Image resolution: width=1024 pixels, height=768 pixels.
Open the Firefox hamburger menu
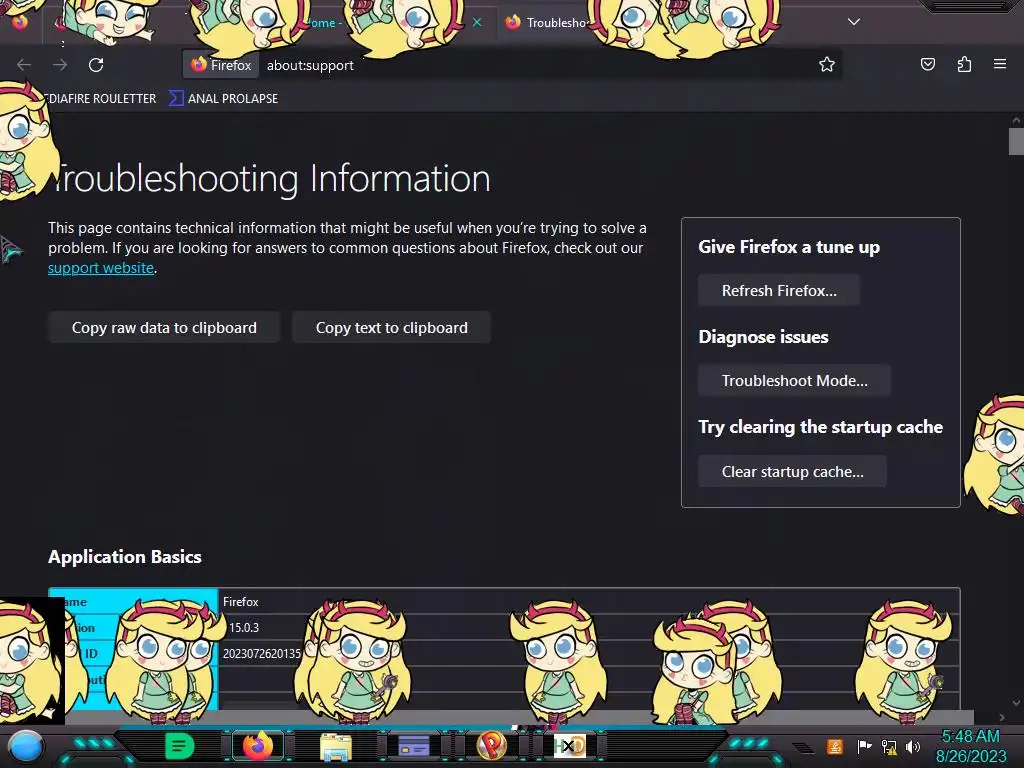tap(1000, 64)
